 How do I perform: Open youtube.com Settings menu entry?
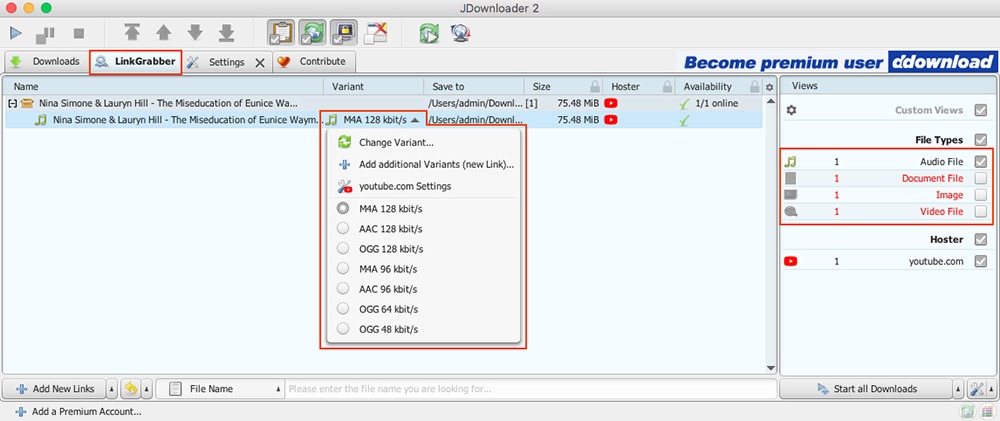tap(423, 186)
